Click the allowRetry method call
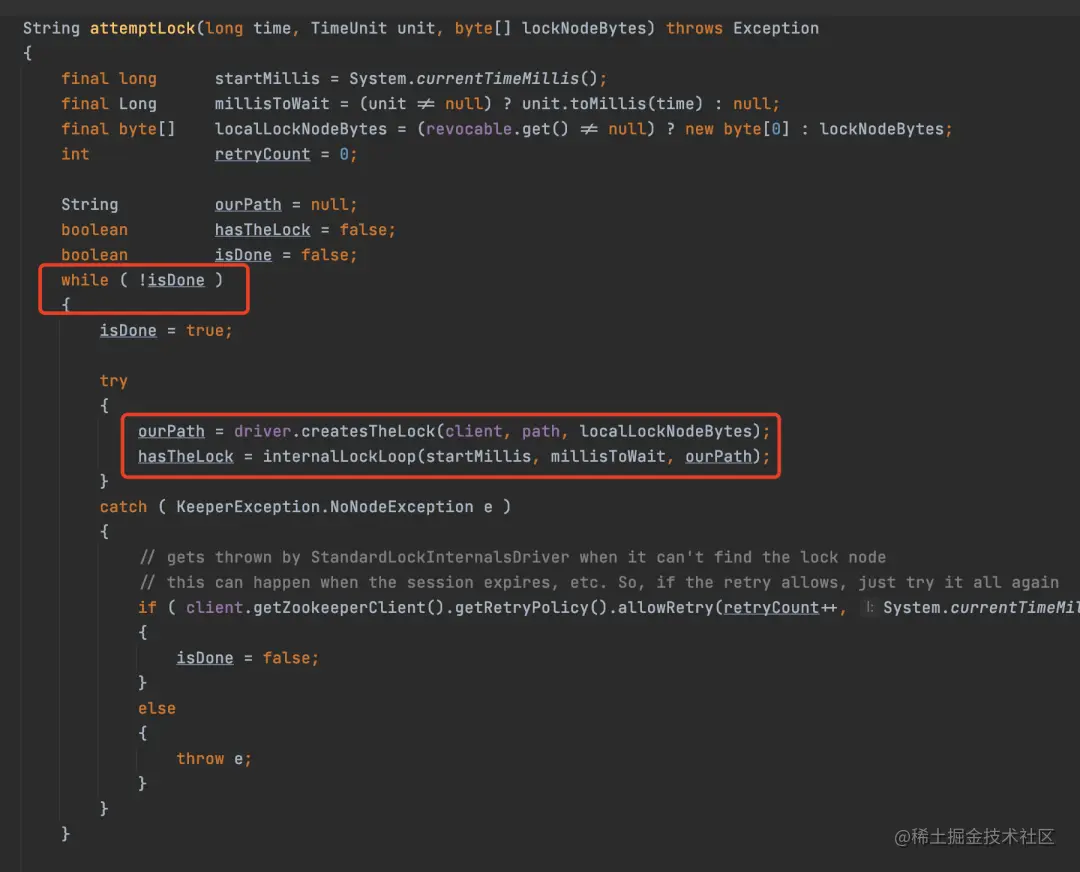Viewport: 1080px width, 872px height. coord(665,608)
